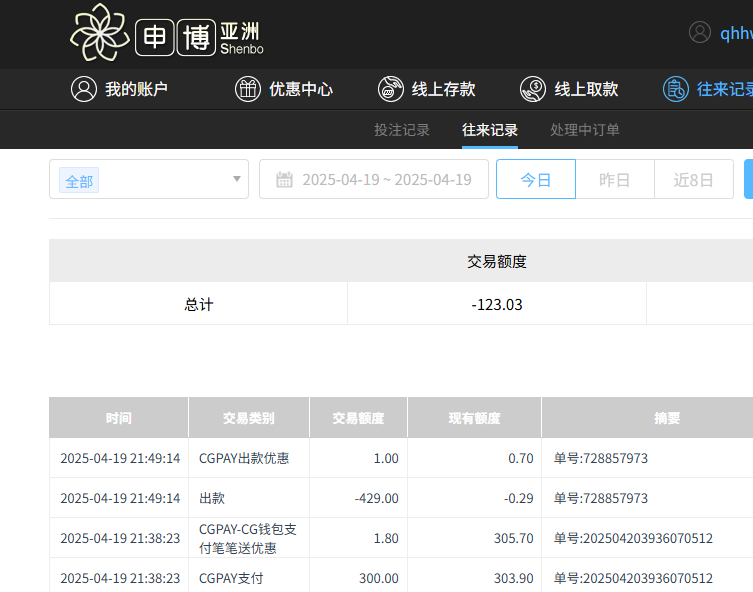Switch to 投注记录 tab

click(402, 130)
